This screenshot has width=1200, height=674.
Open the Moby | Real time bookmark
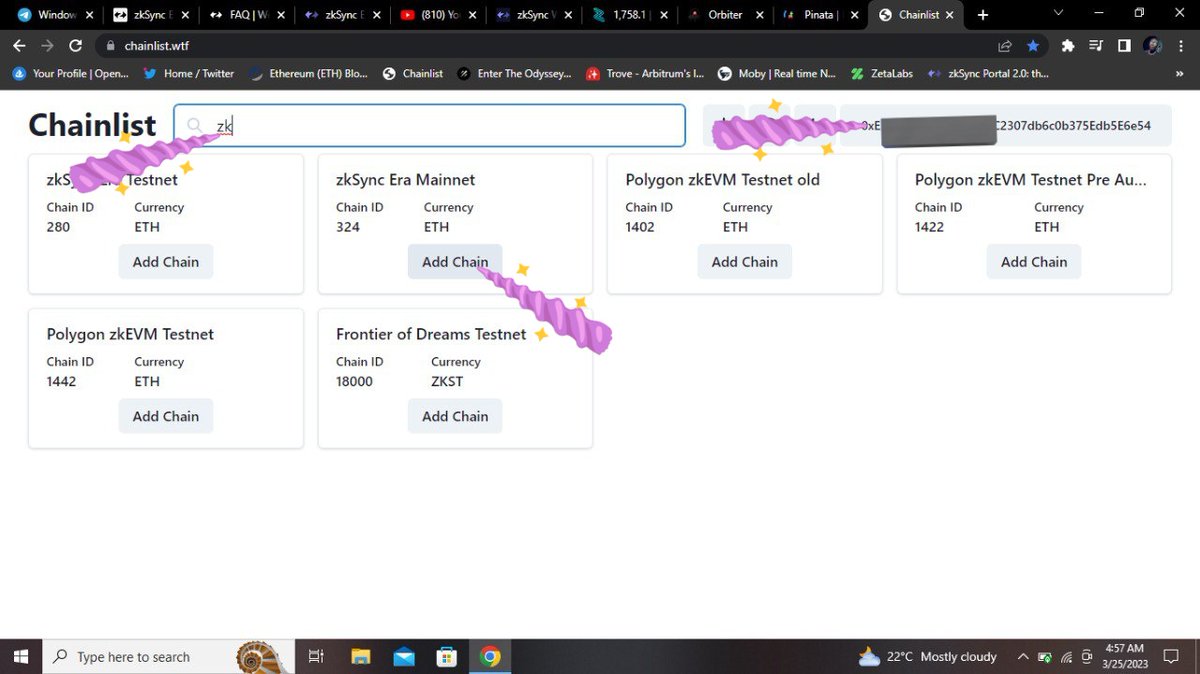[777, 73]
